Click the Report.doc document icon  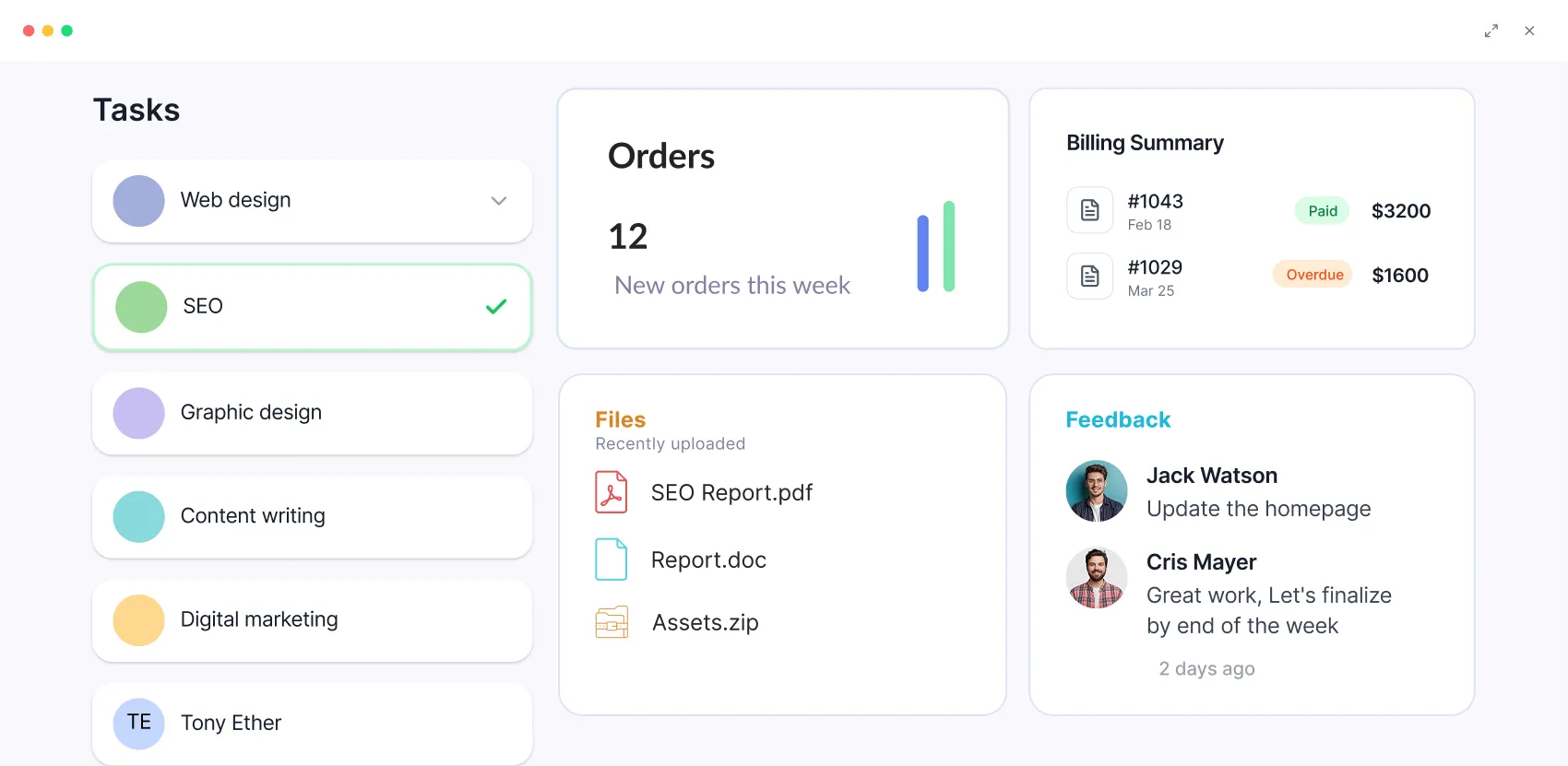pos(611,560)
